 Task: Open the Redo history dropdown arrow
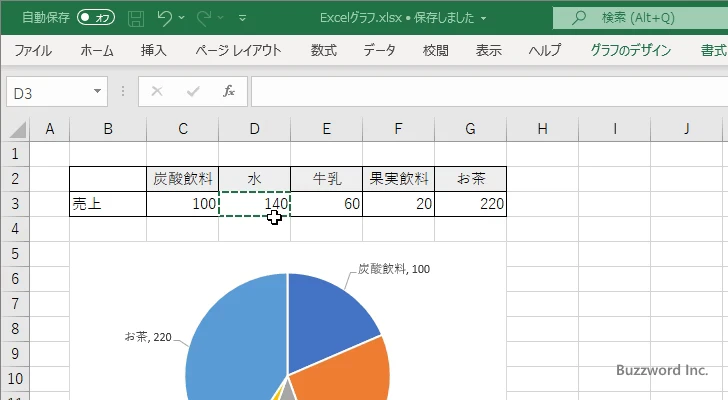pyautogui.click(x=221, y=18)
